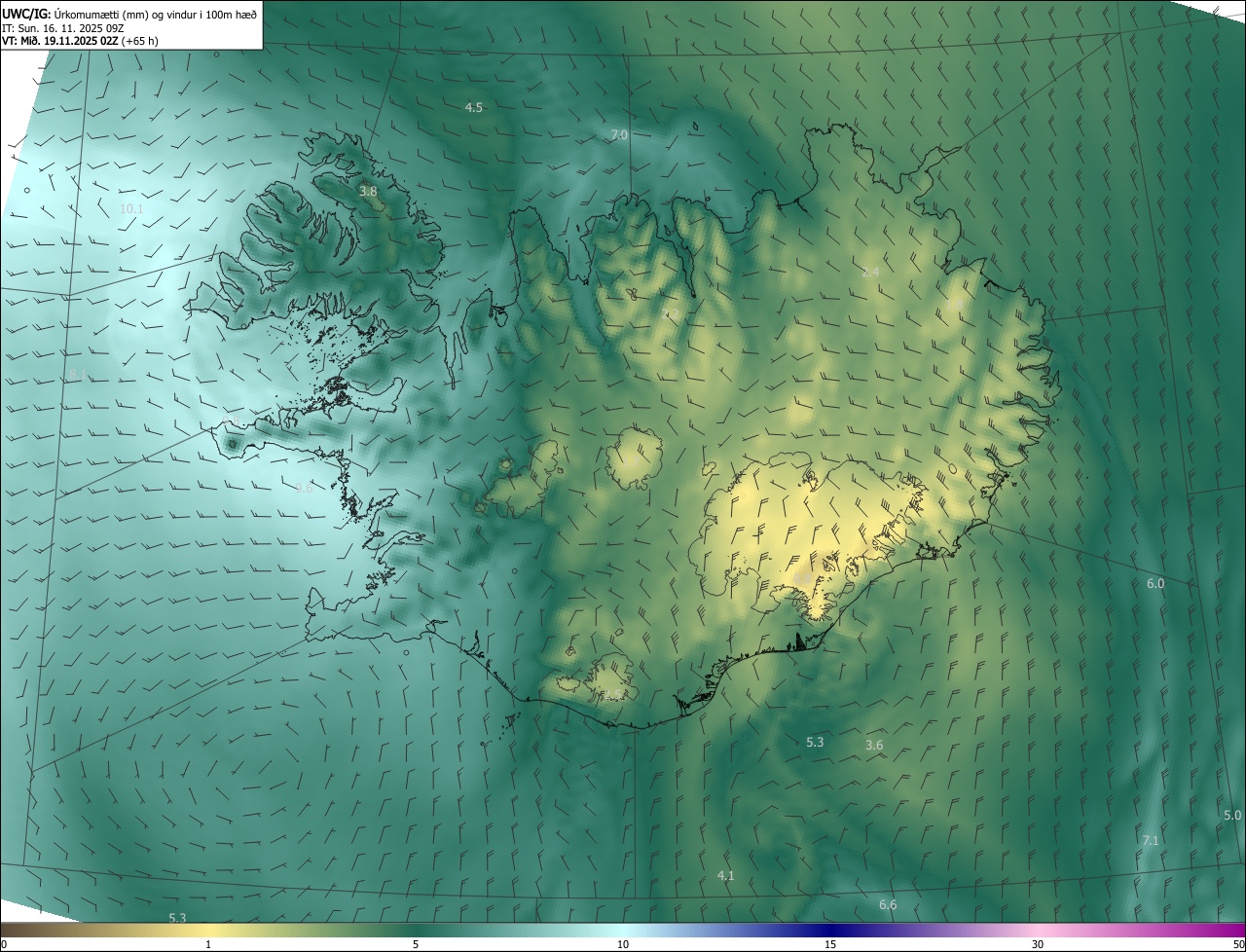
Task: Click the 5.0 value label at the map edge
Action: pos(1232,816)
